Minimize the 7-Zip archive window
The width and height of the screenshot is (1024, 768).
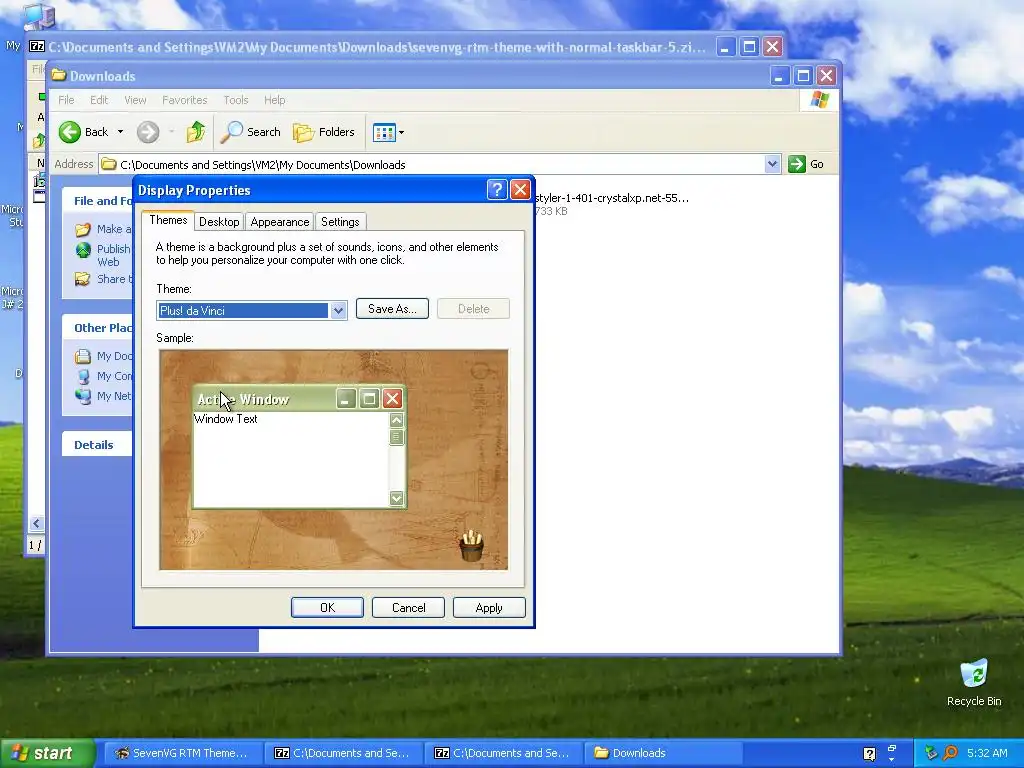tap(726, 46)
